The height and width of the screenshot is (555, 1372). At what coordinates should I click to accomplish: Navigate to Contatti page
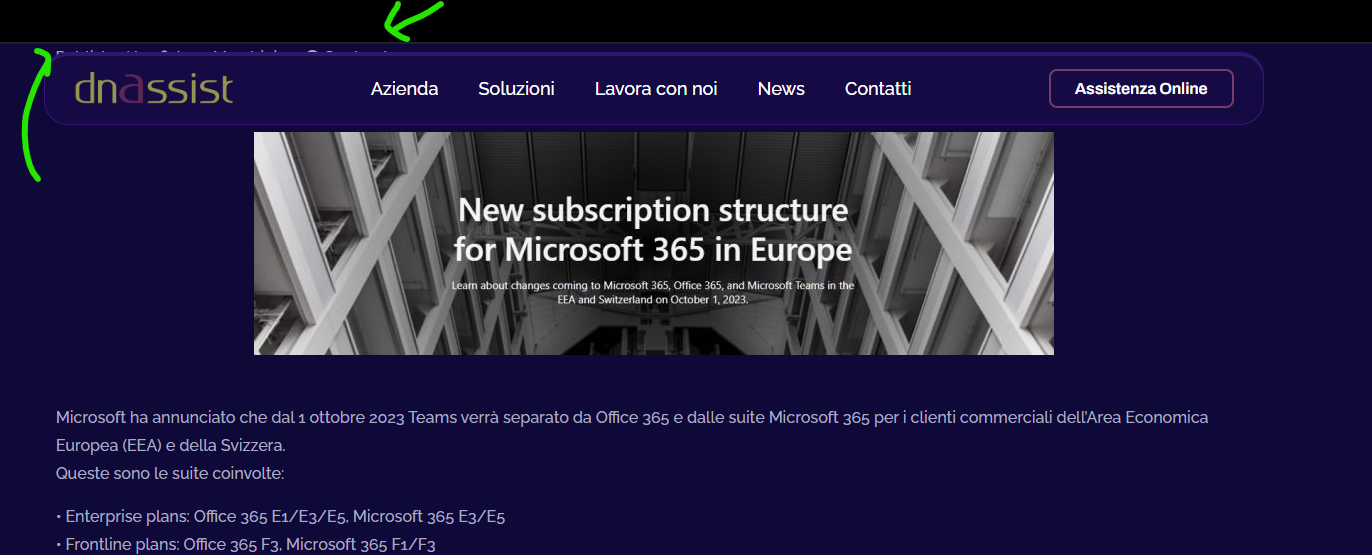point(878,89)
